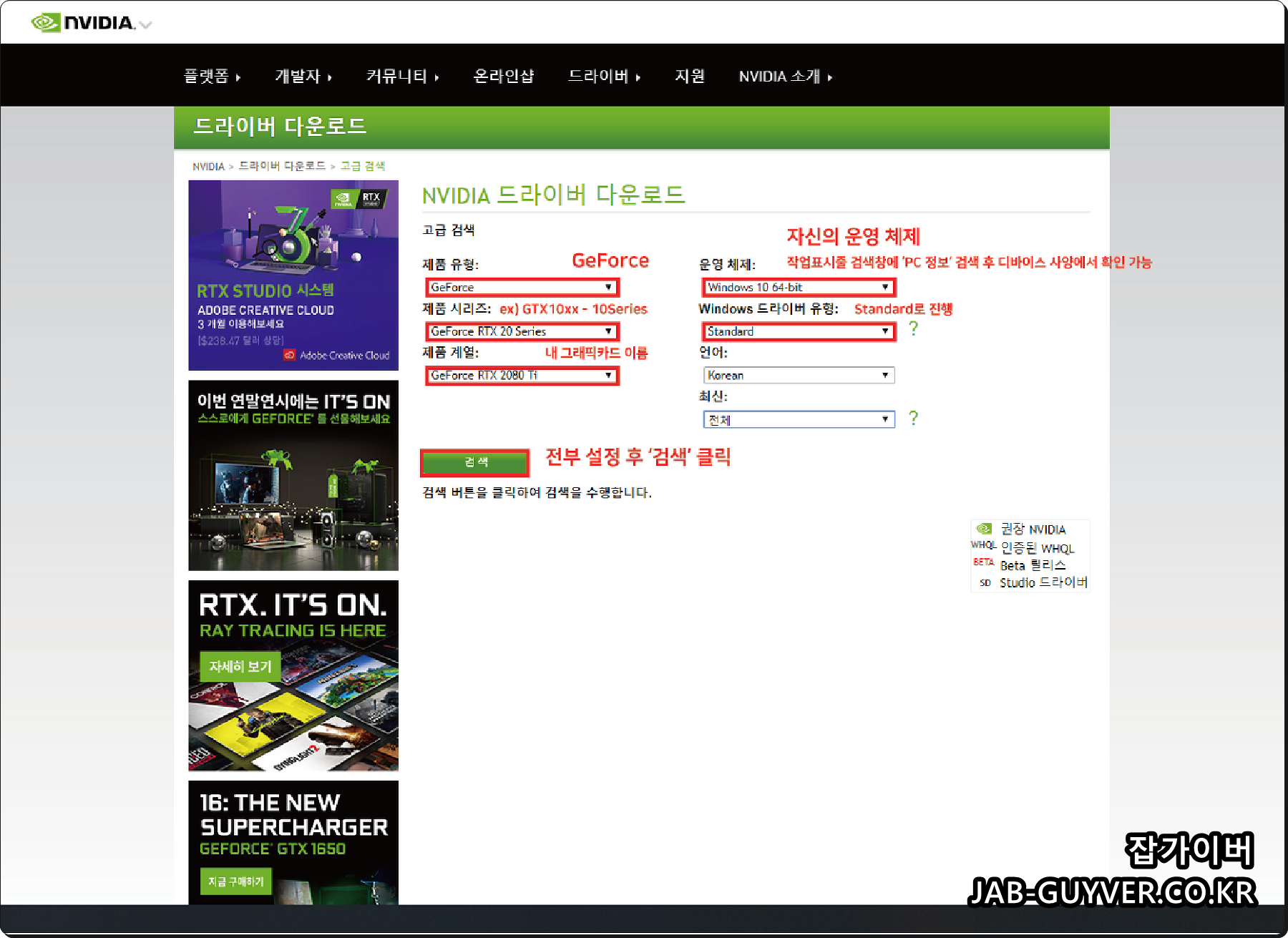Click the NVIDIA breadcrumb link

point(208,166)
